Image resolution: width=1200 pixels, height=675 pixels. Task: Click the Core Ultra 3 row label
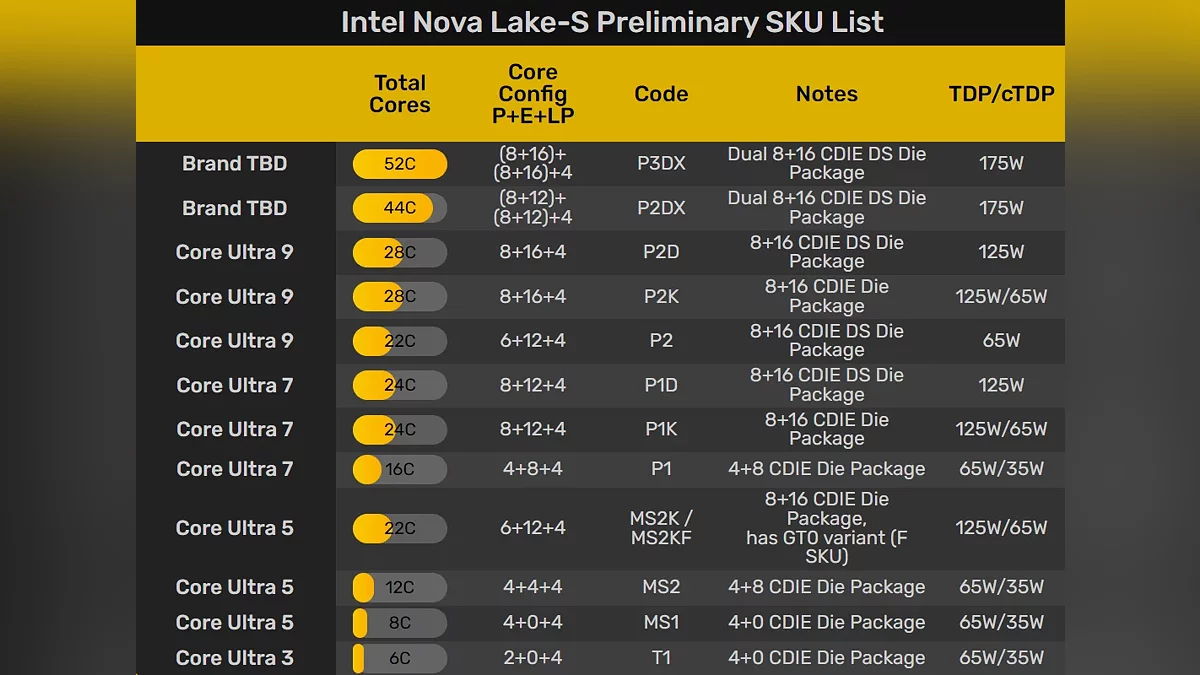(x=235, y=658)
